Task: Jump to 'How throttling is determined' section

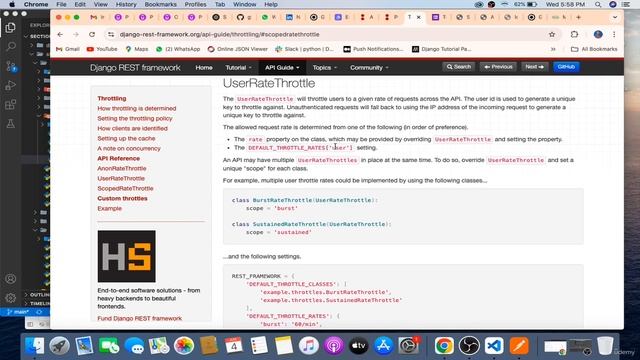Action: (137, 109)
